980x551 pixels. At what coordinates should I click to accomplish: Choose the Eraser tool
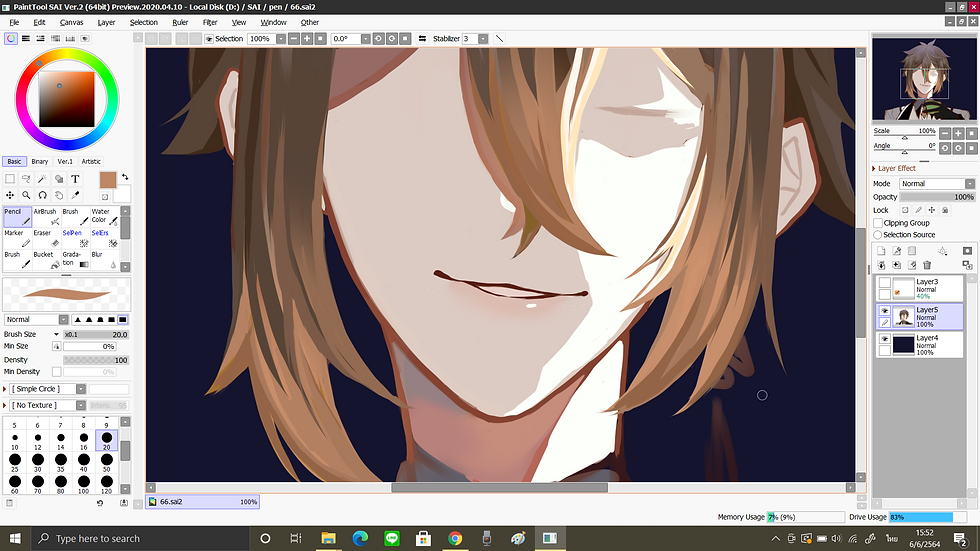(x=46, y=238)
